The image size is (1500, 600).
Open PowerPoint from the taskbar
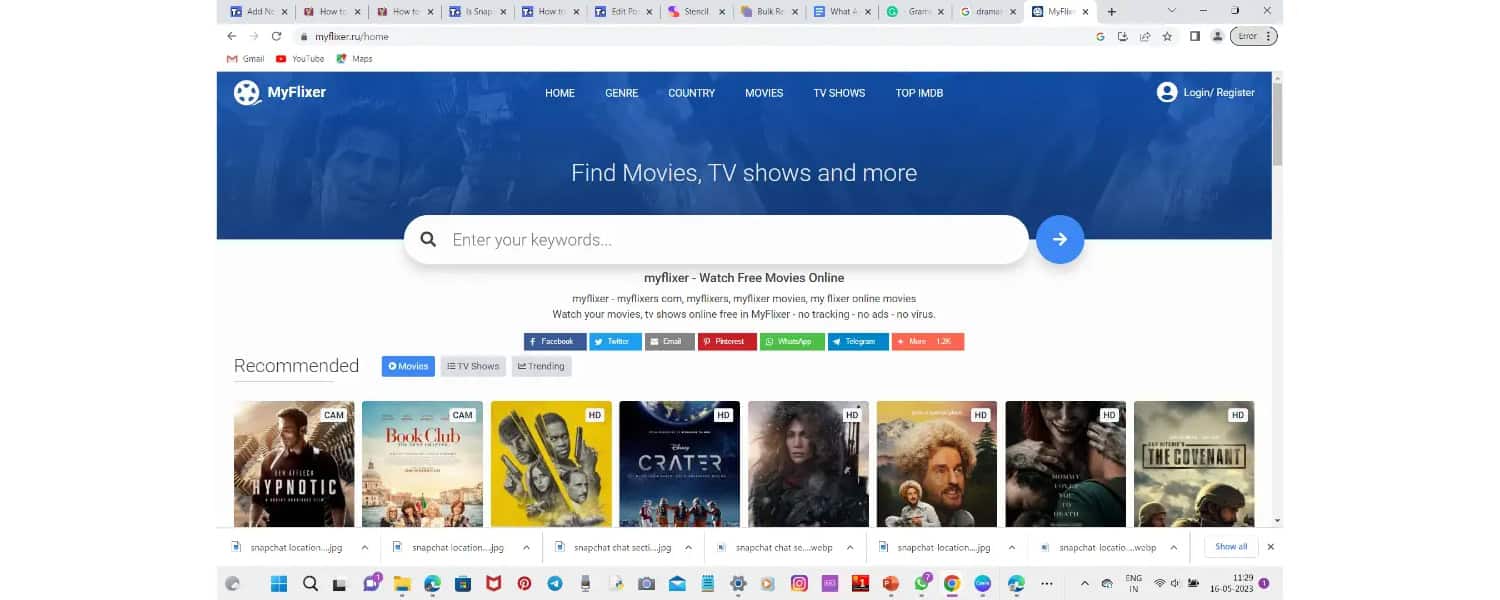pyautogui.click(x=890, y=583)
